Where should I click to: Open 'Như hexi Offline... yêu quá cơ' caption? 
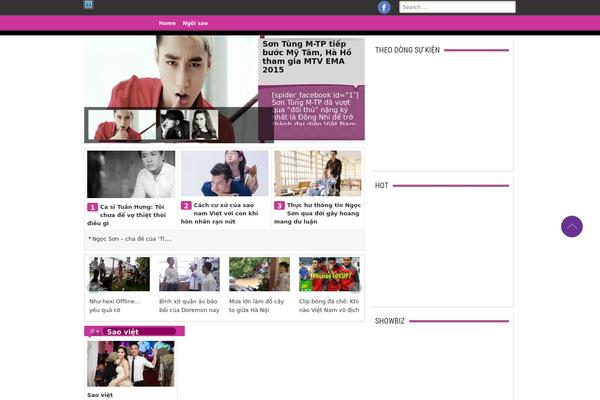click(114, 305)
